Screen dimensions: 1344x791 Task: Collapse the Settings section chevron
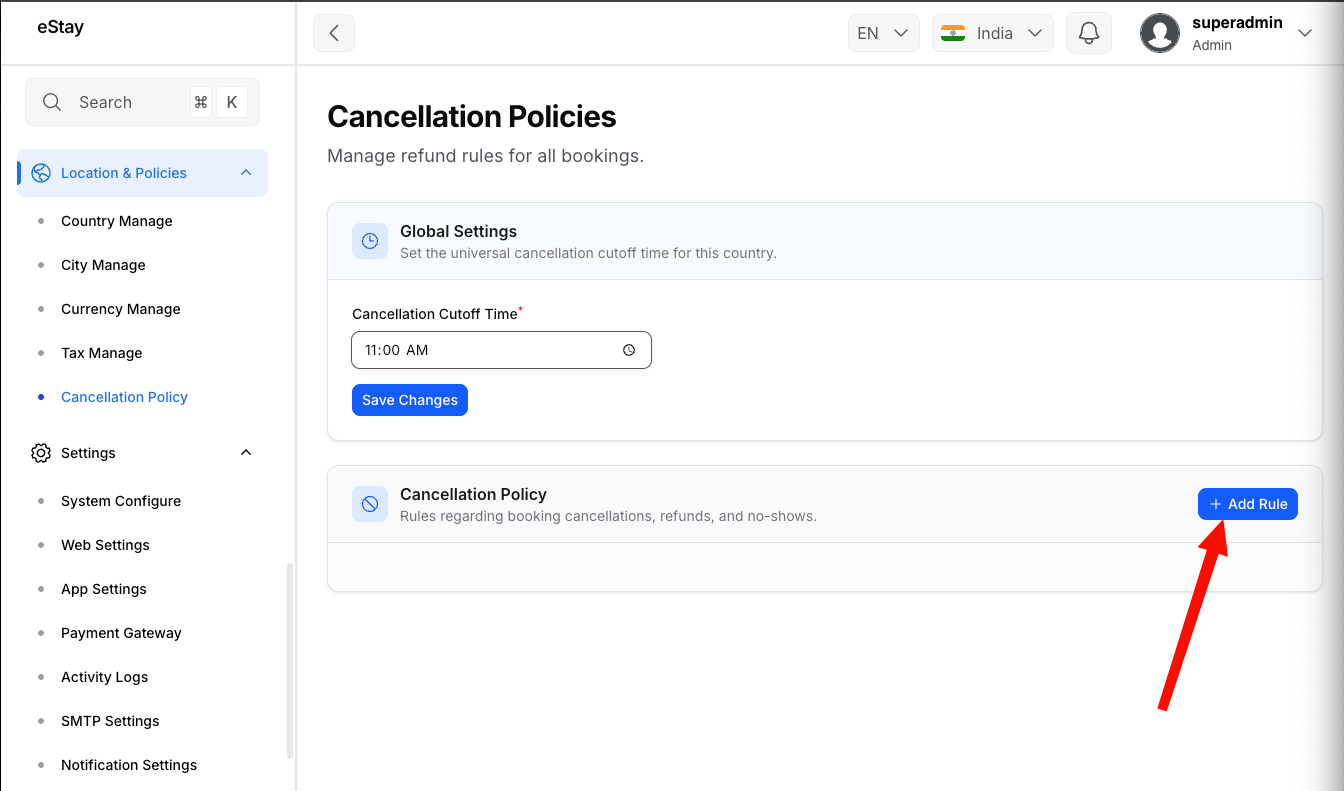pyautogui.click(x=246, y=453)
